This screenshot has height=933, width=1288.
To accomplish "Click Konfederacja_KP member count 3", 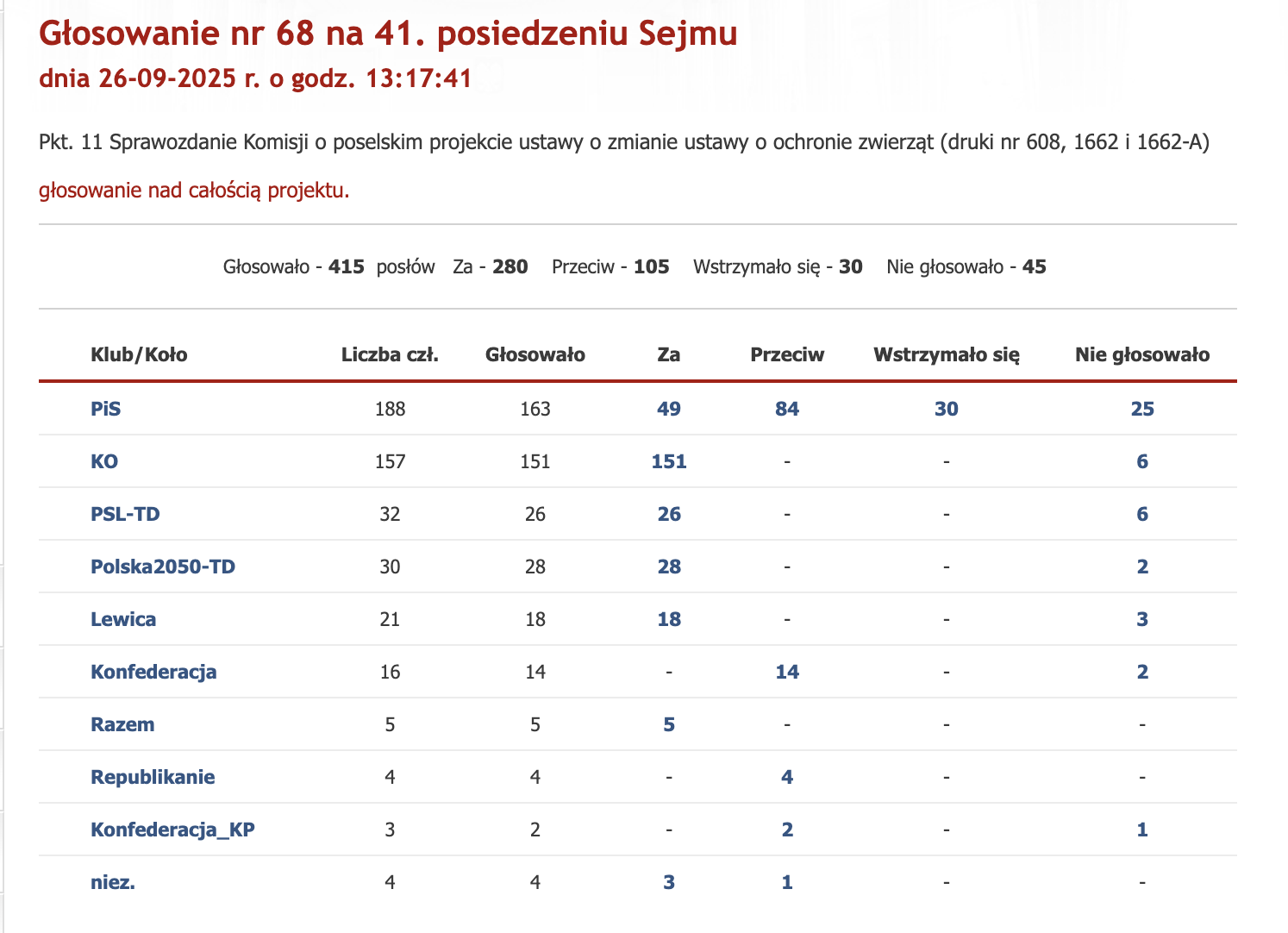I will [391, 830].
